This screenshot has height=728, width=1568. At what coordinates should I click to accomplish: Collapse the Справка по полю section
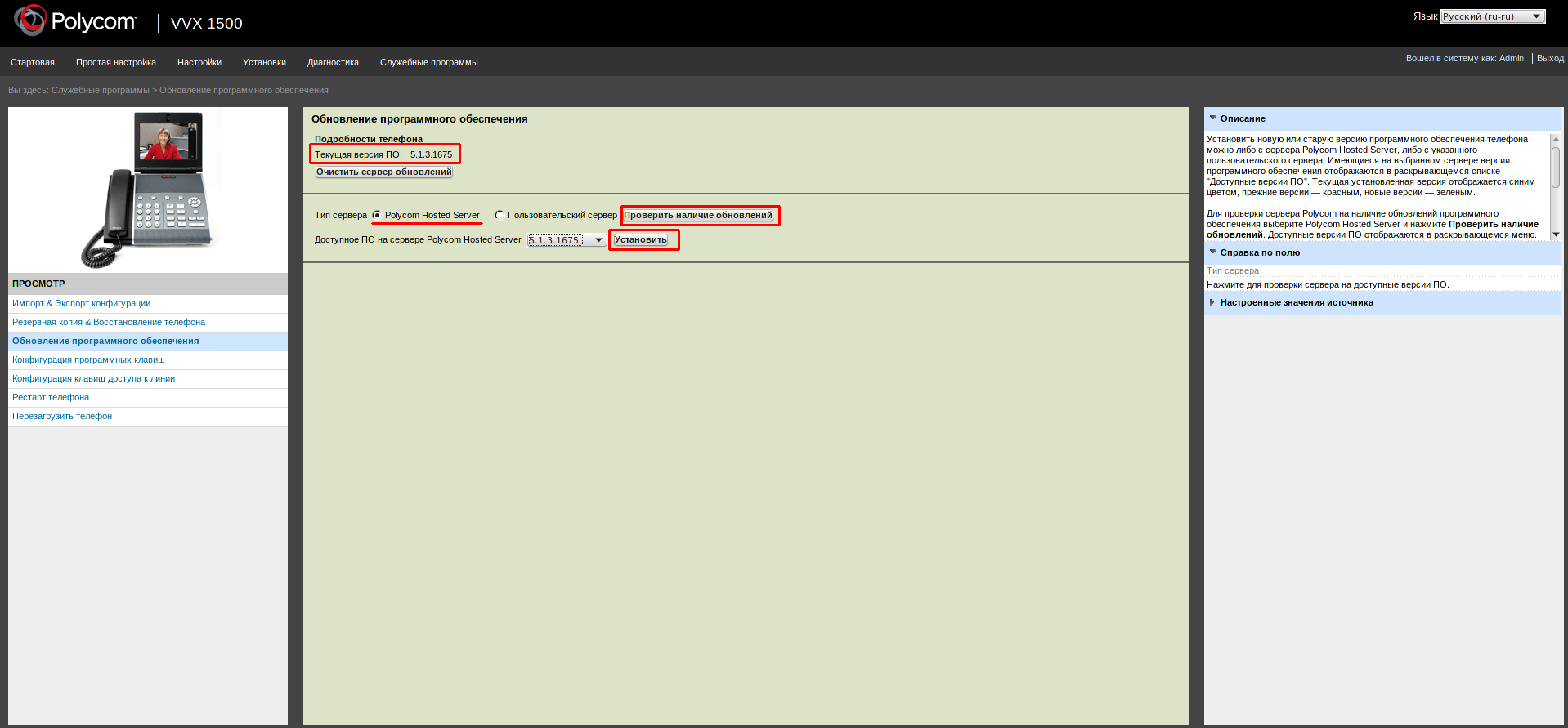tap(1213, 252)
